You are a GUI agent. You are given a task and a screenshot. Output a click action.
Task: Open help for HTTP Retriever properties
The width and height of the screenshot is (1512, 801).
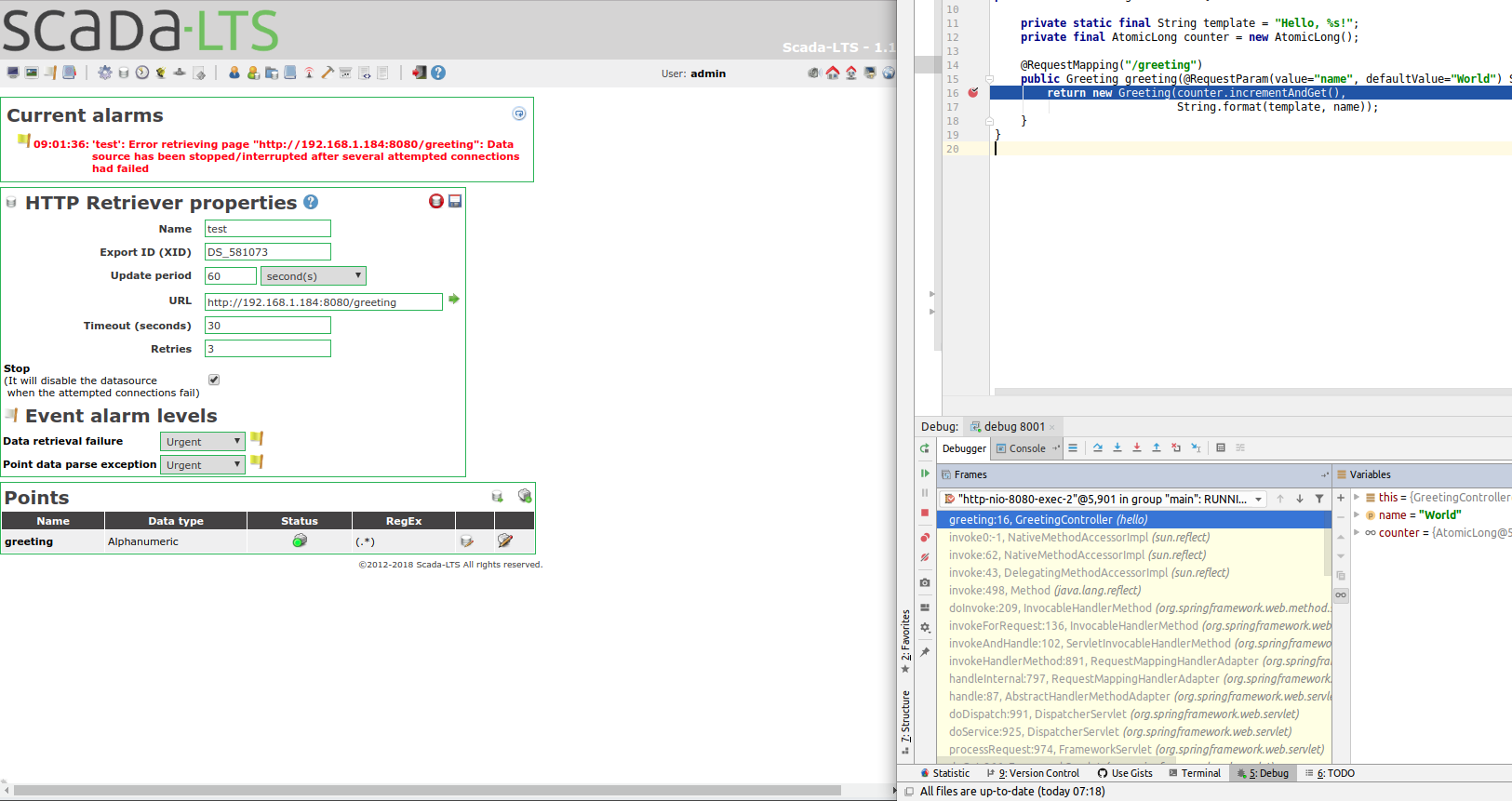(x=311, y=202)
